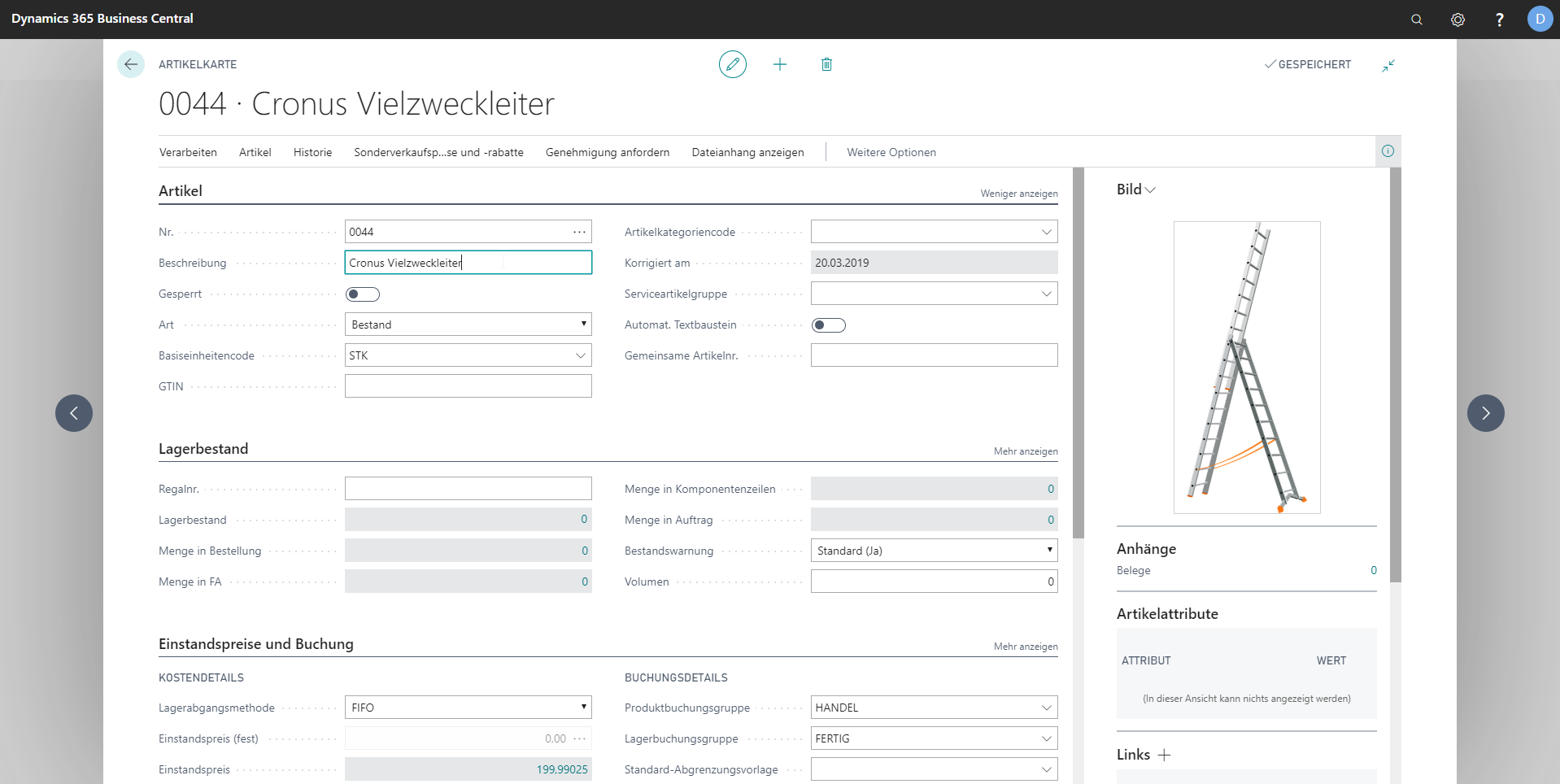The width and height of the screenshot is (1560, 784).
Task: Open Lagerbestand value 0 drilldown
Action: tap(584, 520)
